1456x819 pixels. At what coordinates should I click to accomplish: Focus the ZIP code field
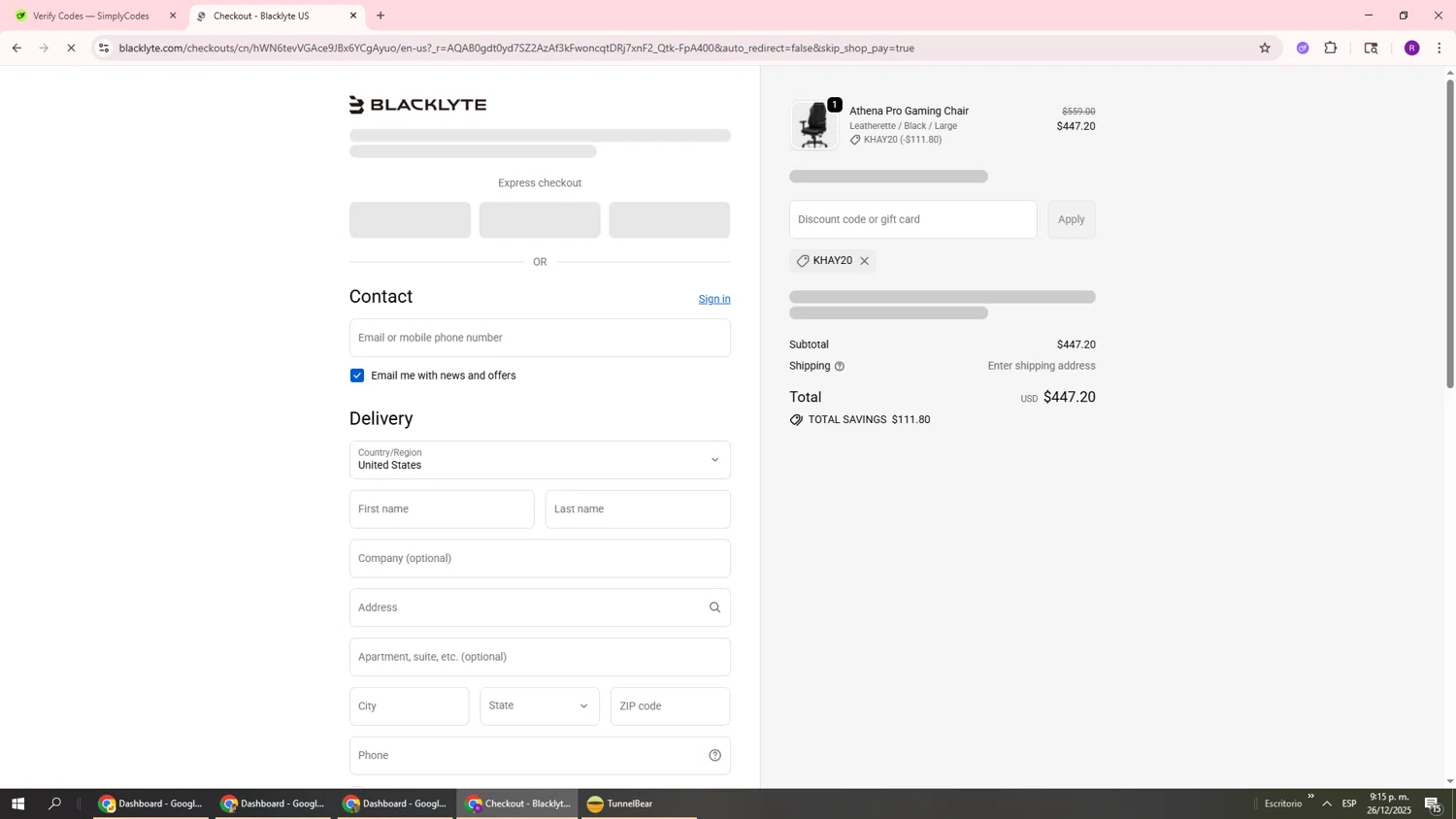tap(670, 706)
